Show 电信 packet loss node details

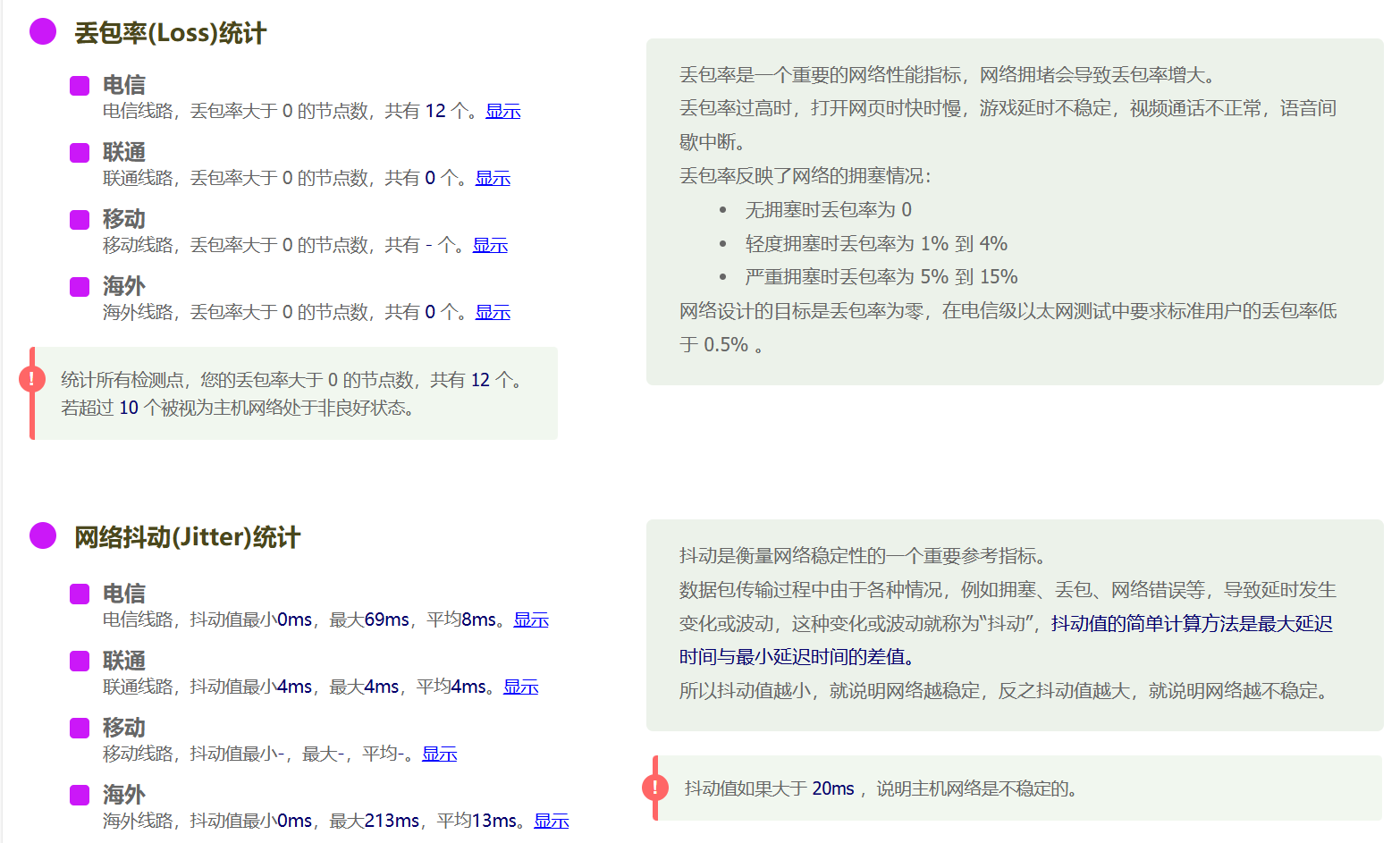pos(502,111)
